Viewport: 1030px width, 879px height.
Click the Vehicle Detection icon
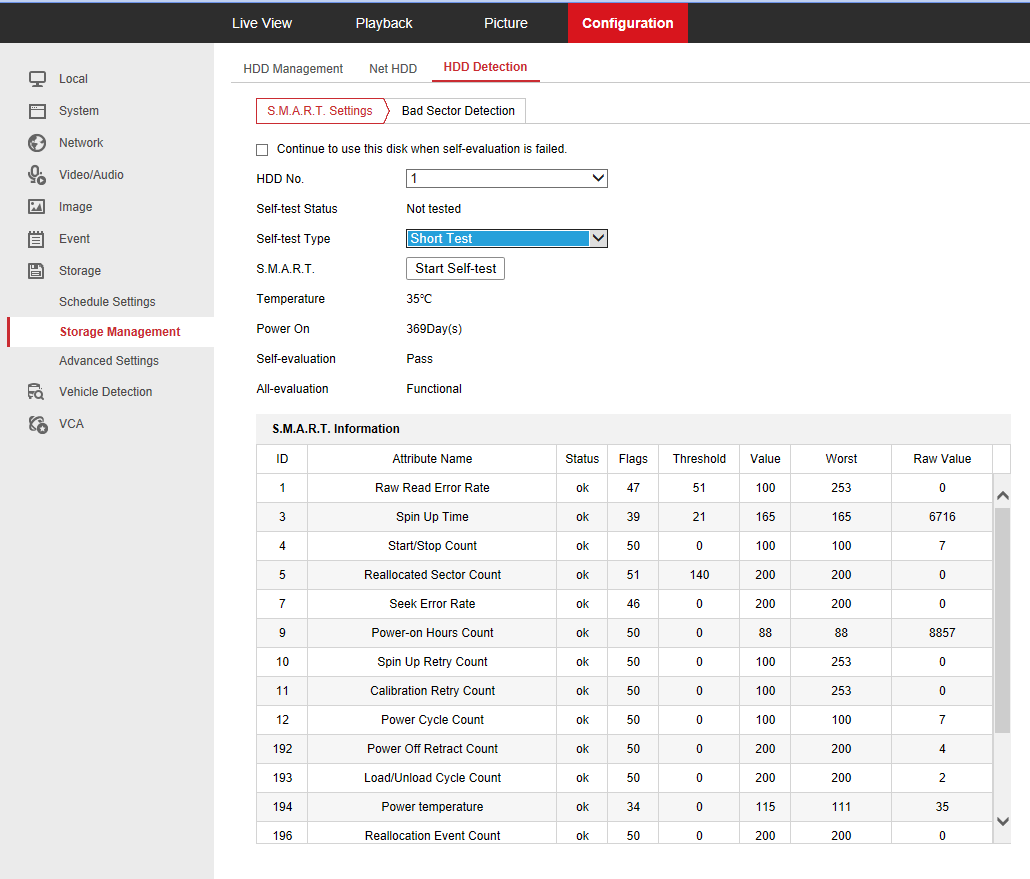(x=37, y=392)
